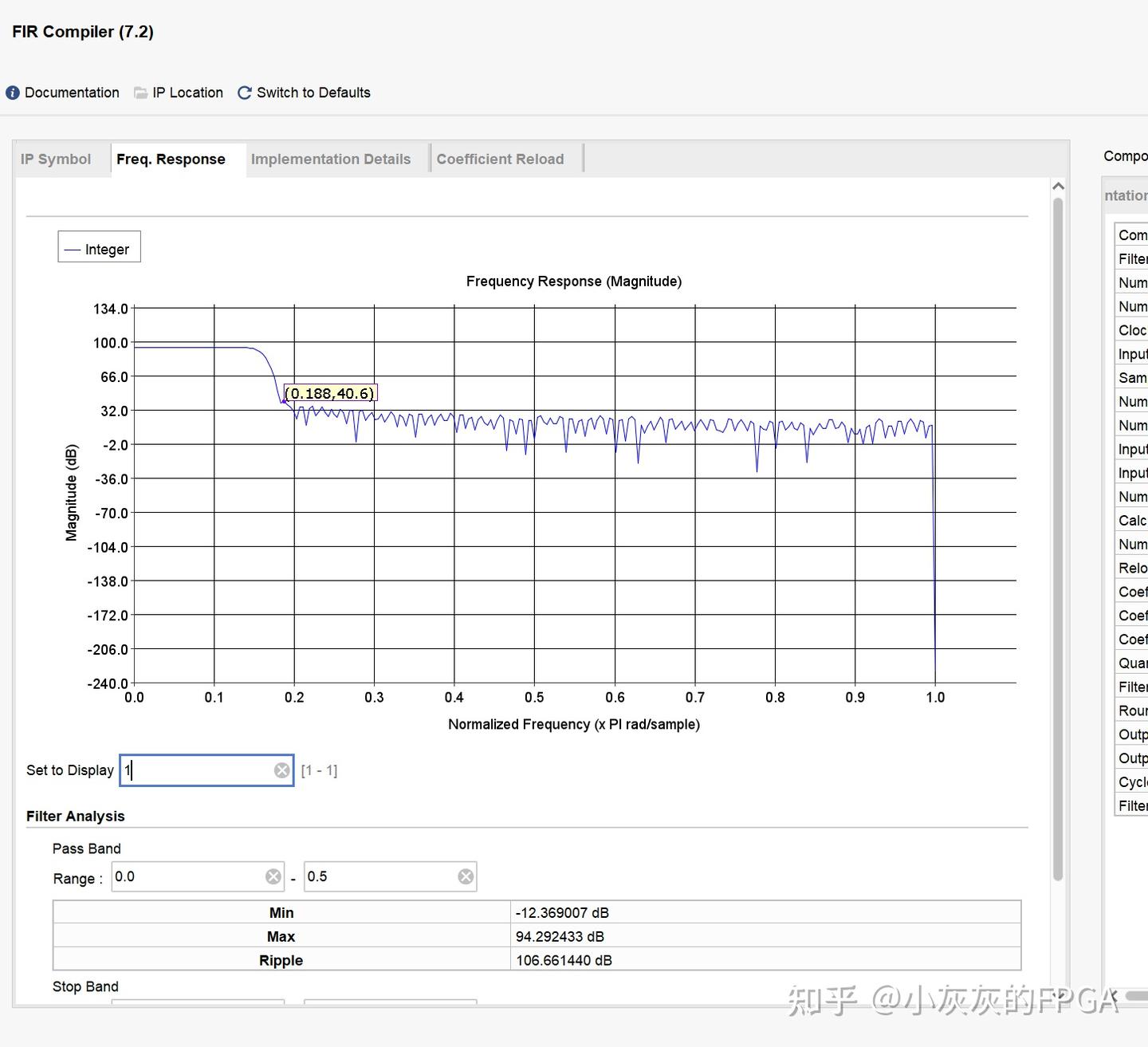Click the Documentation link text

(x=72, y=92)
